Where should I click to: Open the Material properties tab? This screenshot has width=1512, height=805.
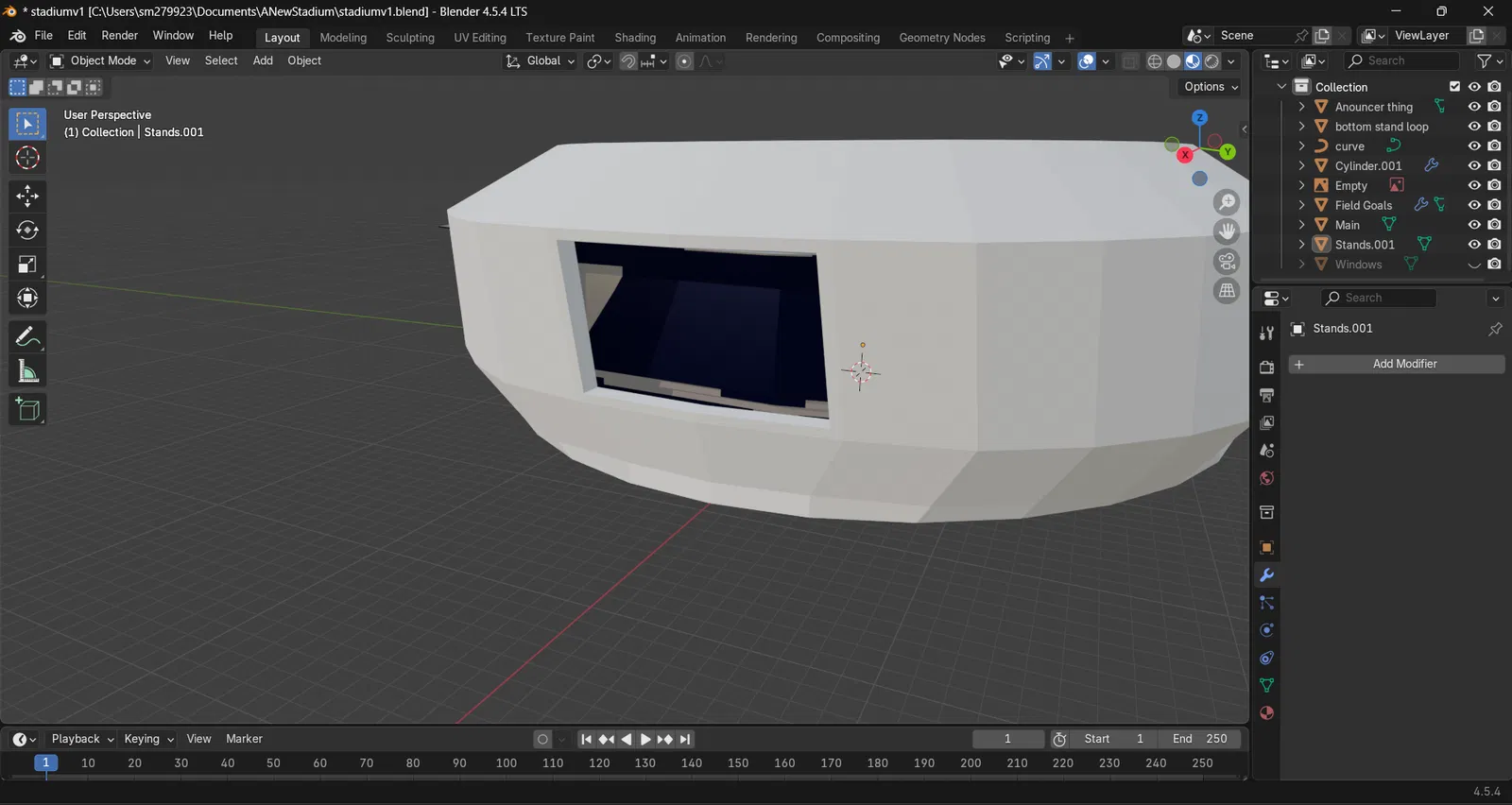[1267, 713]
